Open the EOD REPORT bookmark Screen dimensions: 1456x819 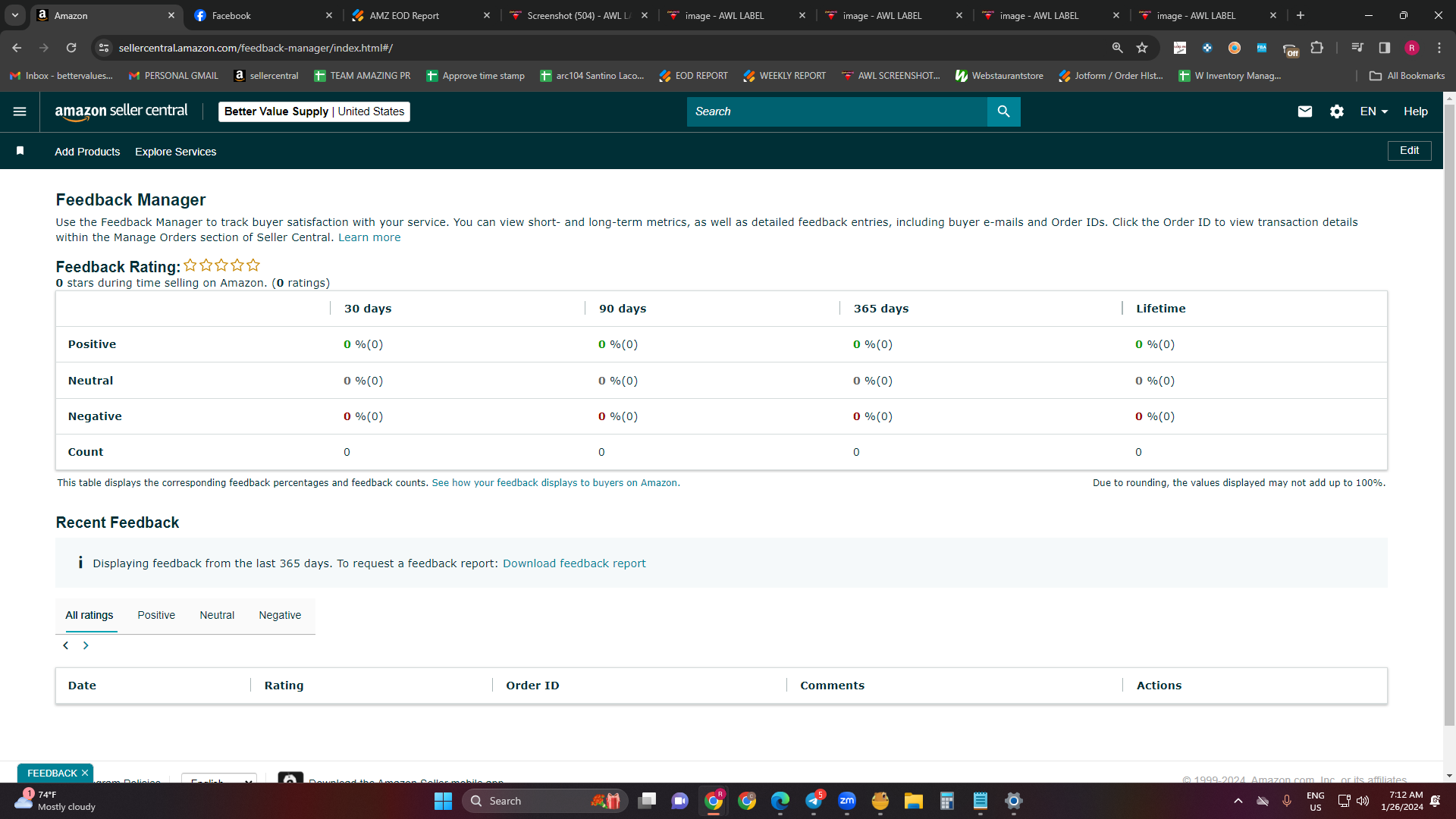pos(693,76)
